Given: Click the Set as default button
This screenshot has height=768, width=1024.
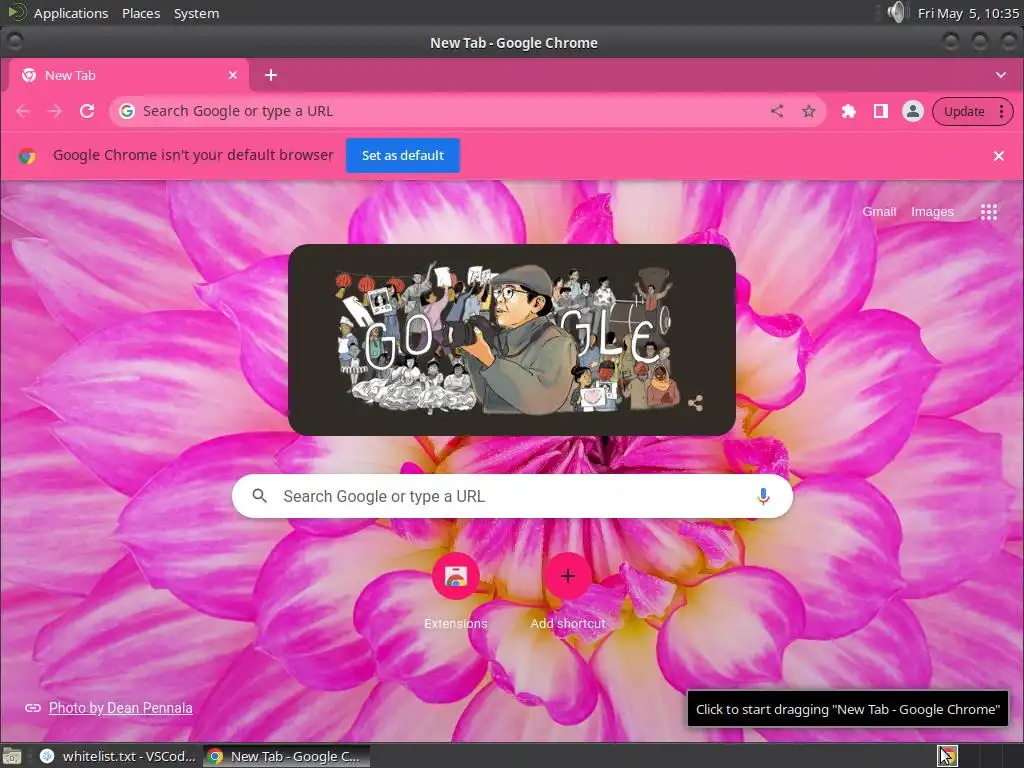Looking at the screenshot, I should tap(403, 155).
